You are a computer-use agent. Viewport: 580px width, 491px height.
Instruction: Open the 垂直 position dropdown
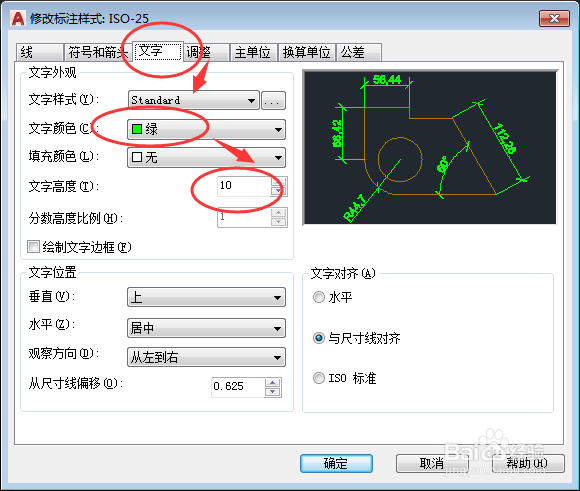tap(206, 297)
